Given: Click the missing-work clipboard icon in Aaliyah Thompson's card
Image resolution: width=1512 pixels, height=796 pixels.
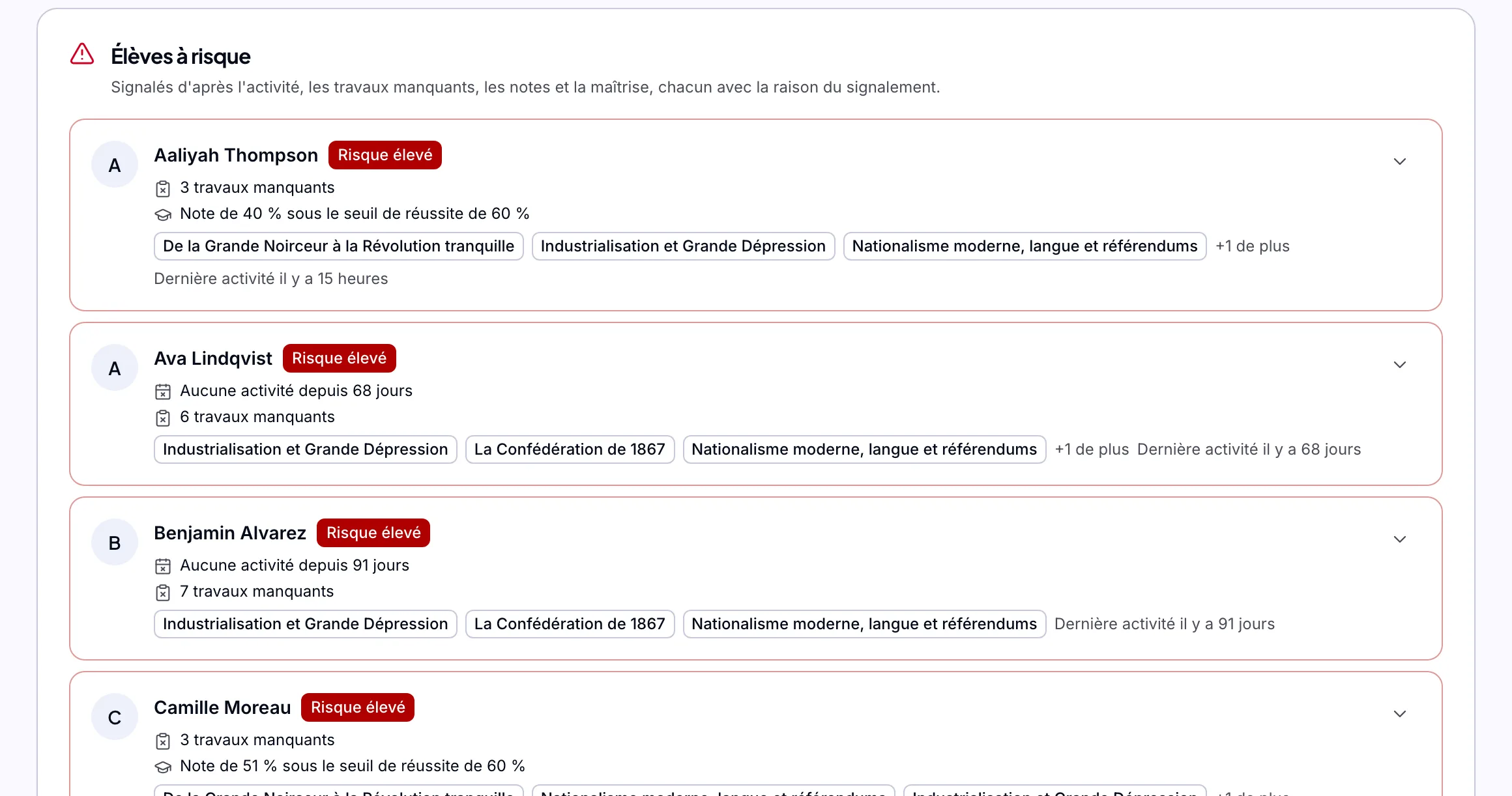Looking at the screenshot, I should [x=163, y=189].
